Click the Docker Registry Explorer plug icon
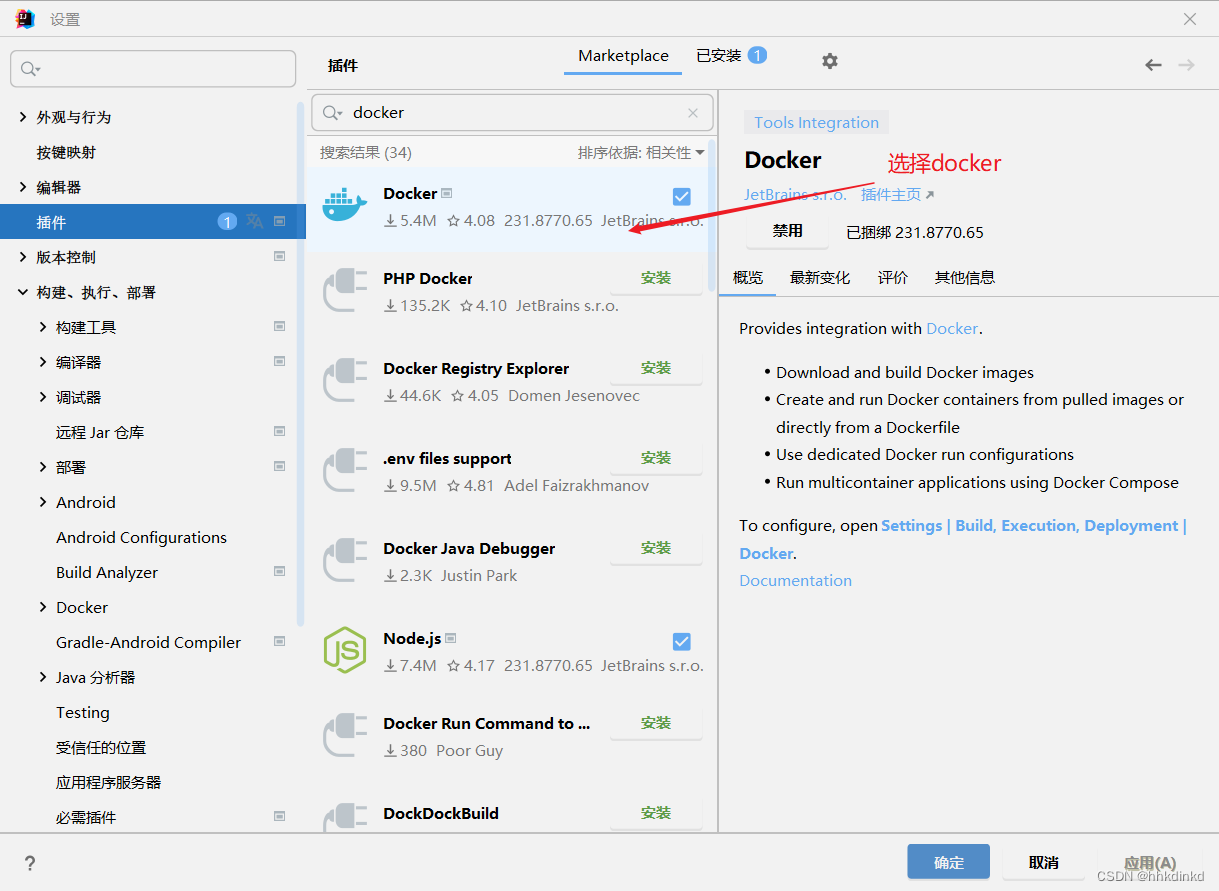This screenshot has width=1219, height=891. [345, 381]
